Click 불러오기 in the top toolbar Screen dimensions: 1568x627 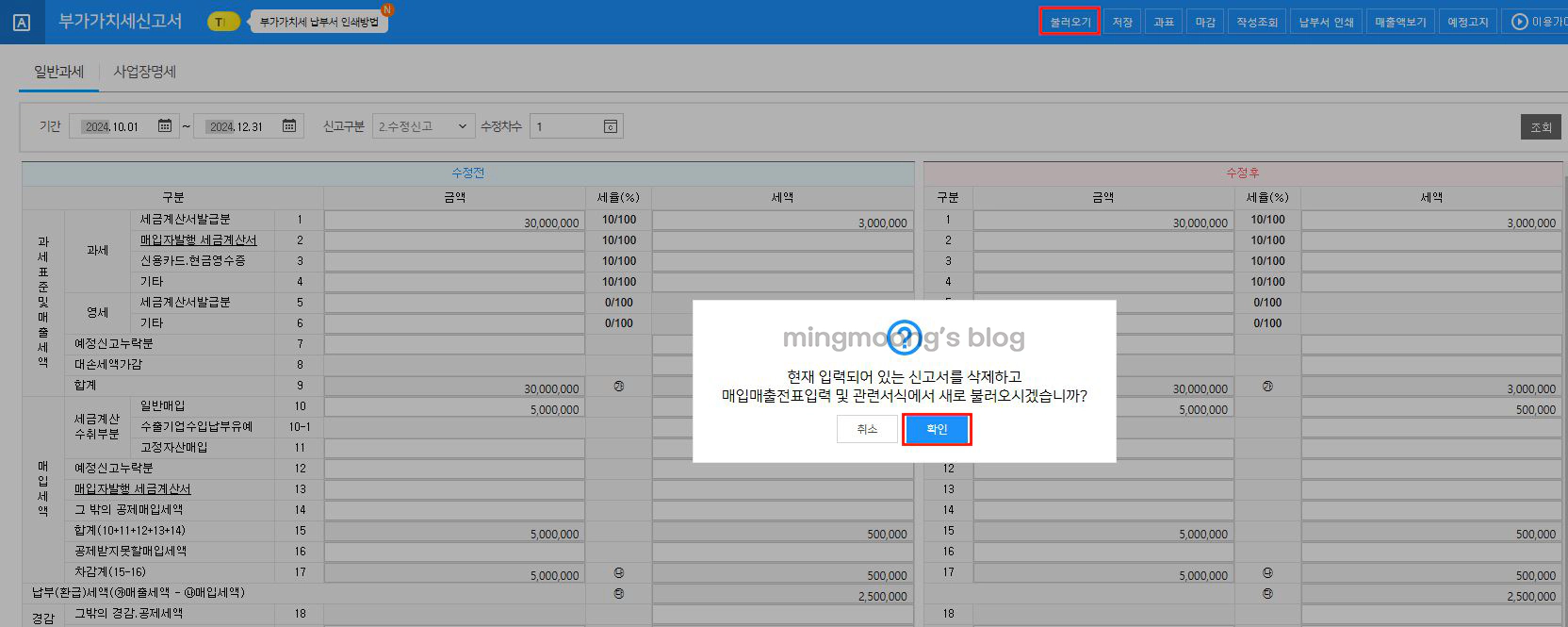pos(1070,22)
